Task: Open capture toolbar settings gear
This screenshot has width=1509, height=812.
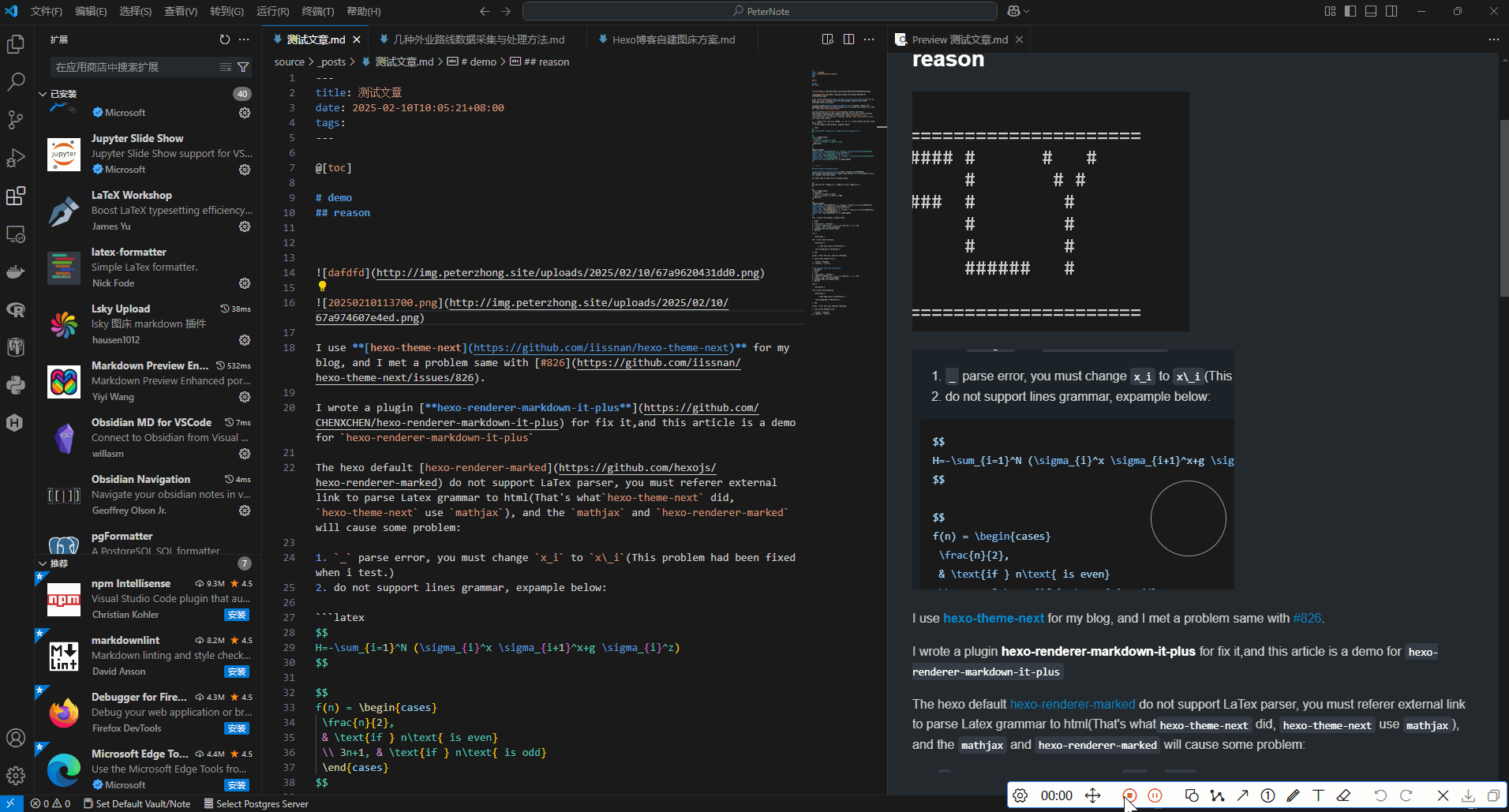Action: pos(1020,795)
